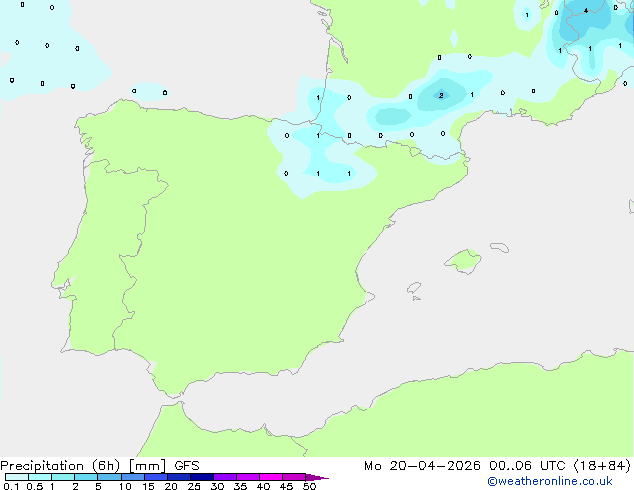
Task: Click the "Mo 20-04-2026" date text
Action: click(422, 466)
